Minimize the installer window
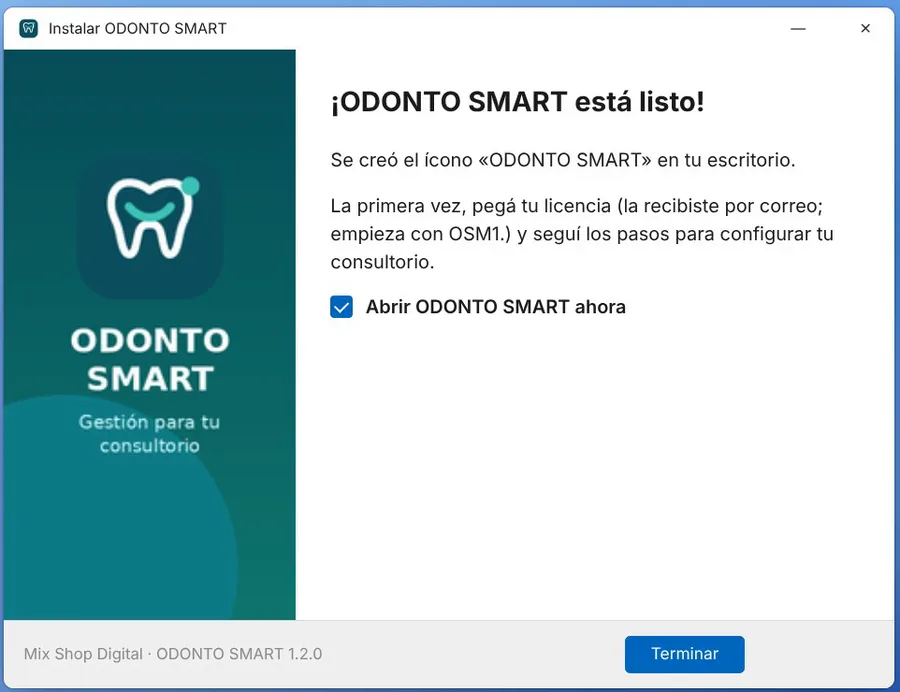This screenshot has height=692, width=900. pyautogui.click(x=798, y=28)
